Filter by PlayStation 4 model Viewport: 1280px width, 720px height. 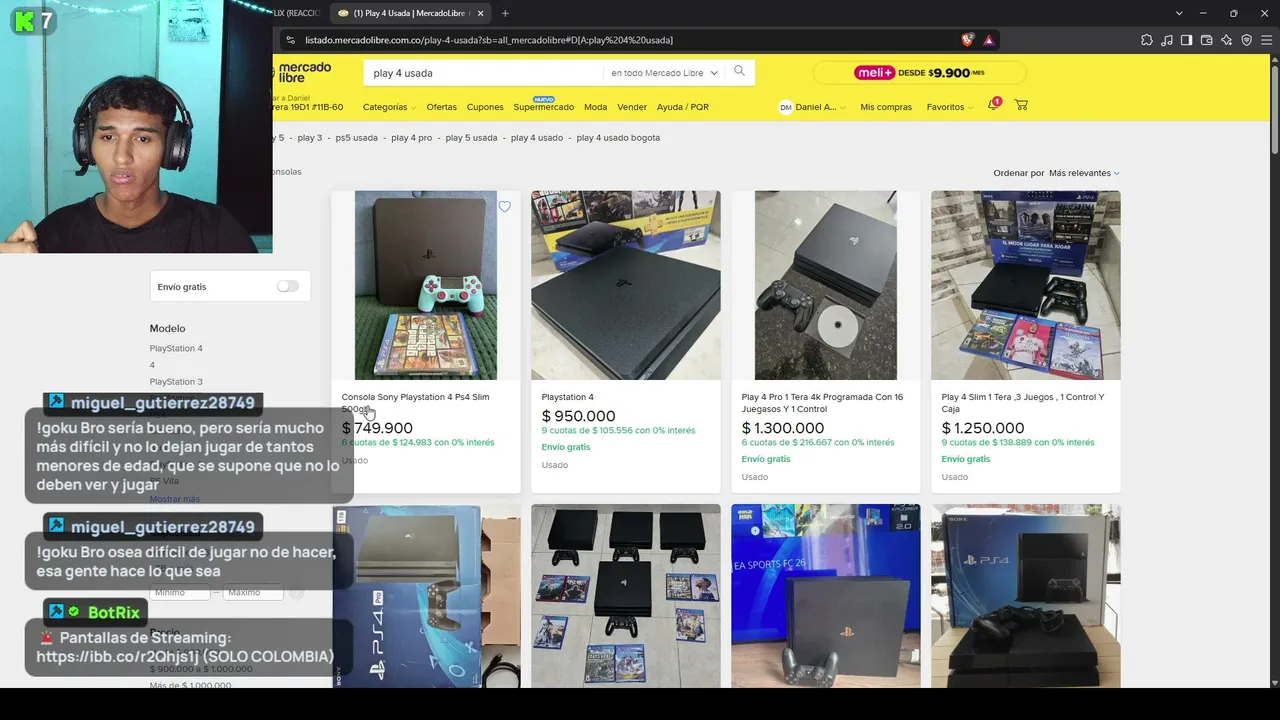coord(176,348)
